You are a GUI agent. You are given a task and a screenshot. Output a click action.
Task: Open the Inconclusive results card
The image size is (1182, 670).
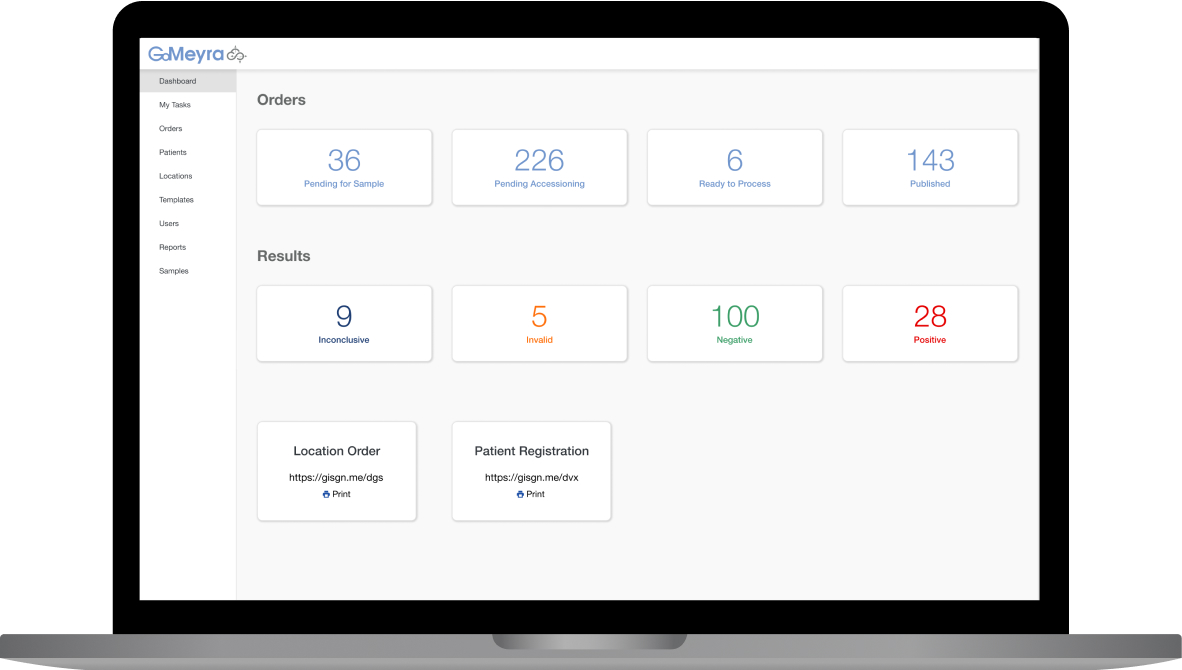[344, 323]
